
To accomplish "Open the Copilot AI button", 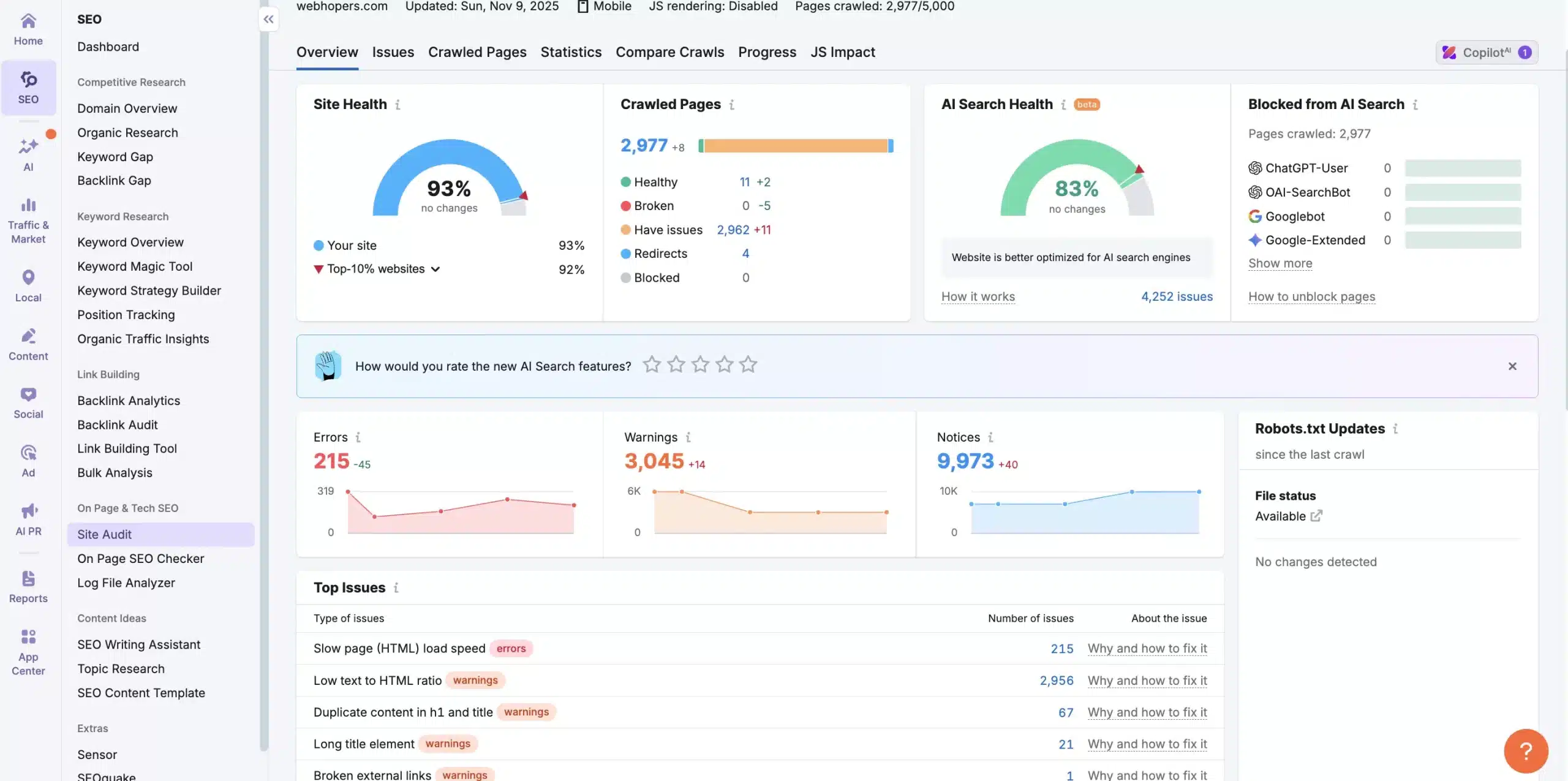I will pos(1486,53).
